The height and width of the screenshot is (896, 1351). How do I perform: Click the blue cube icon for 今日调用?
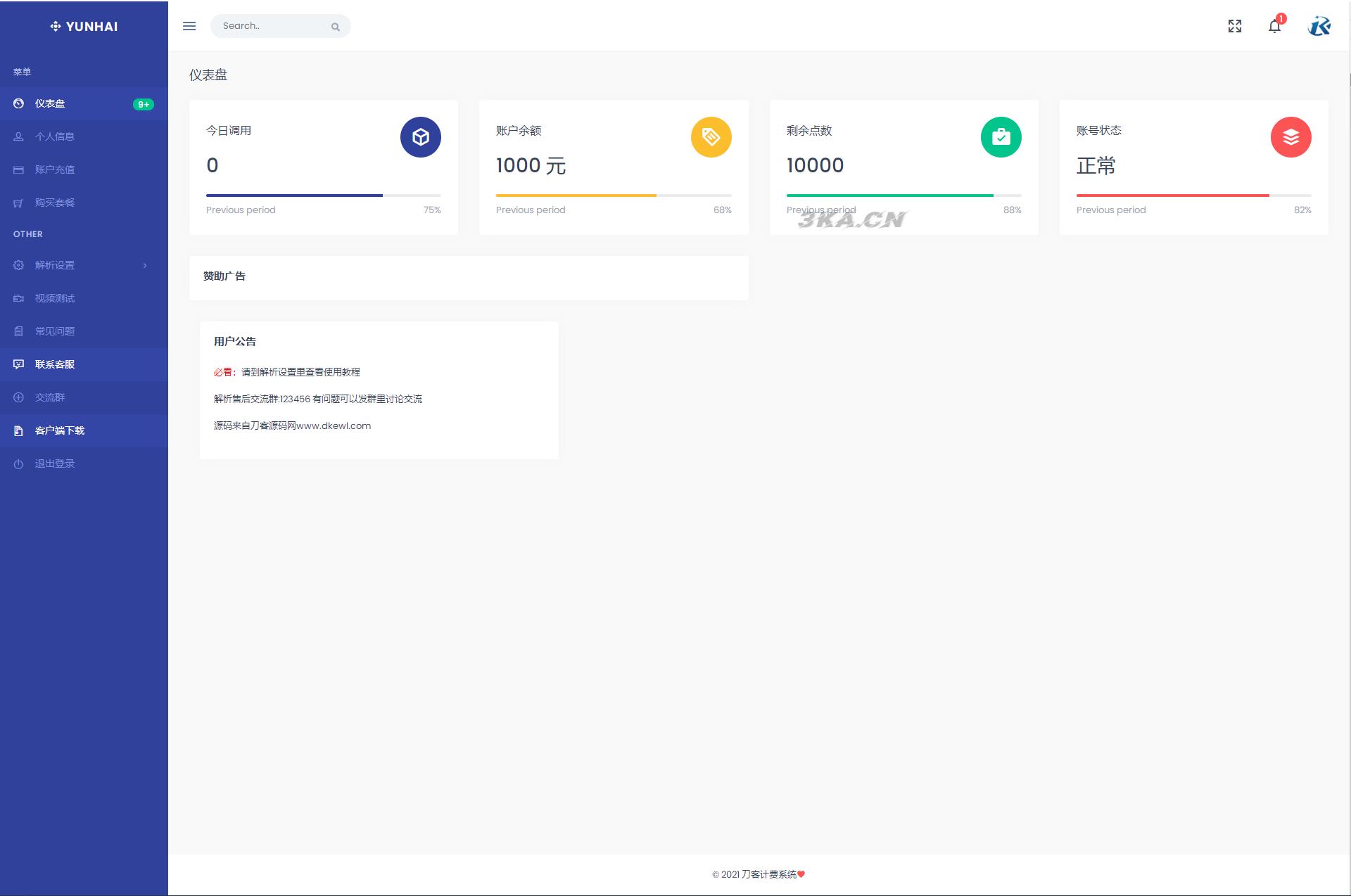point(421,137)
